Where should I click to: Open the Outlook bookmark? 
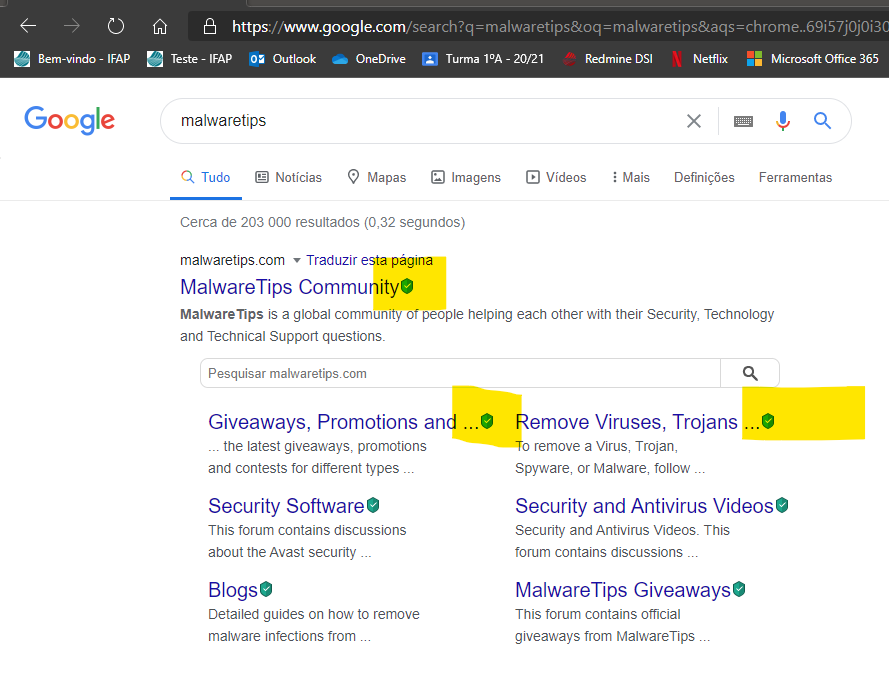click(x=282, y=59)
